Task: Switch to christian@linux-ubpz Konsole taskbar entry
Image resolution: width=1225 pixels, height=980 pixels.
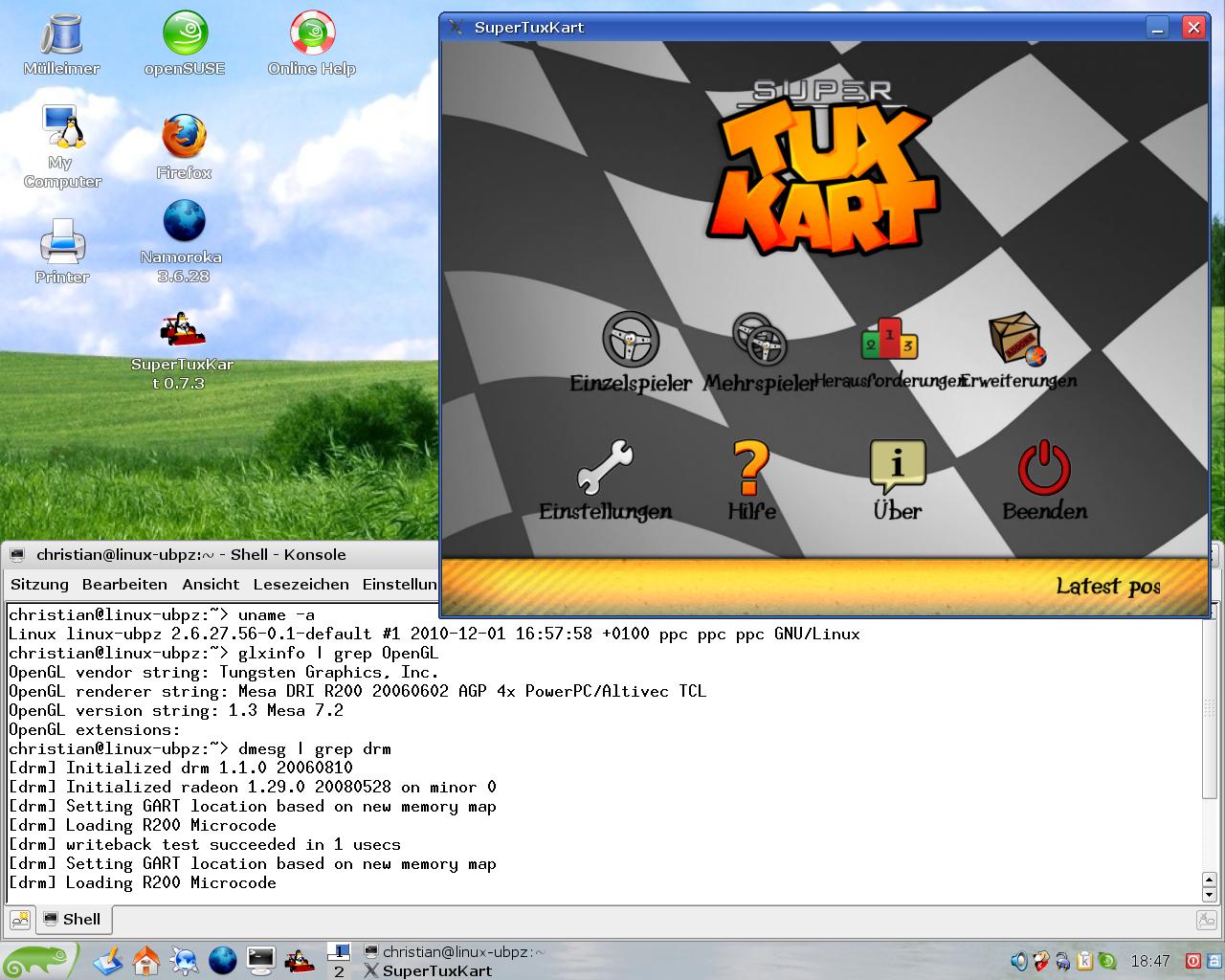Action: click(x=455, y=951)
